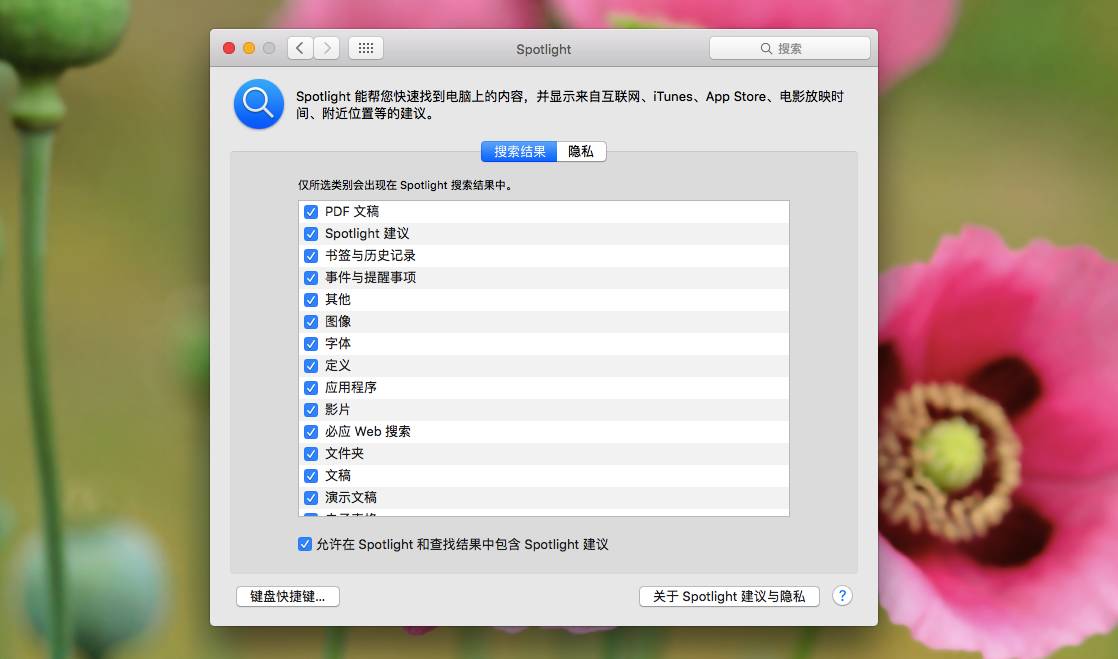The width and height of the screenshot is (1118, 659).
Task: Click 关于 Spotlight 建议与隐私 button
Action: click(729, 596)
